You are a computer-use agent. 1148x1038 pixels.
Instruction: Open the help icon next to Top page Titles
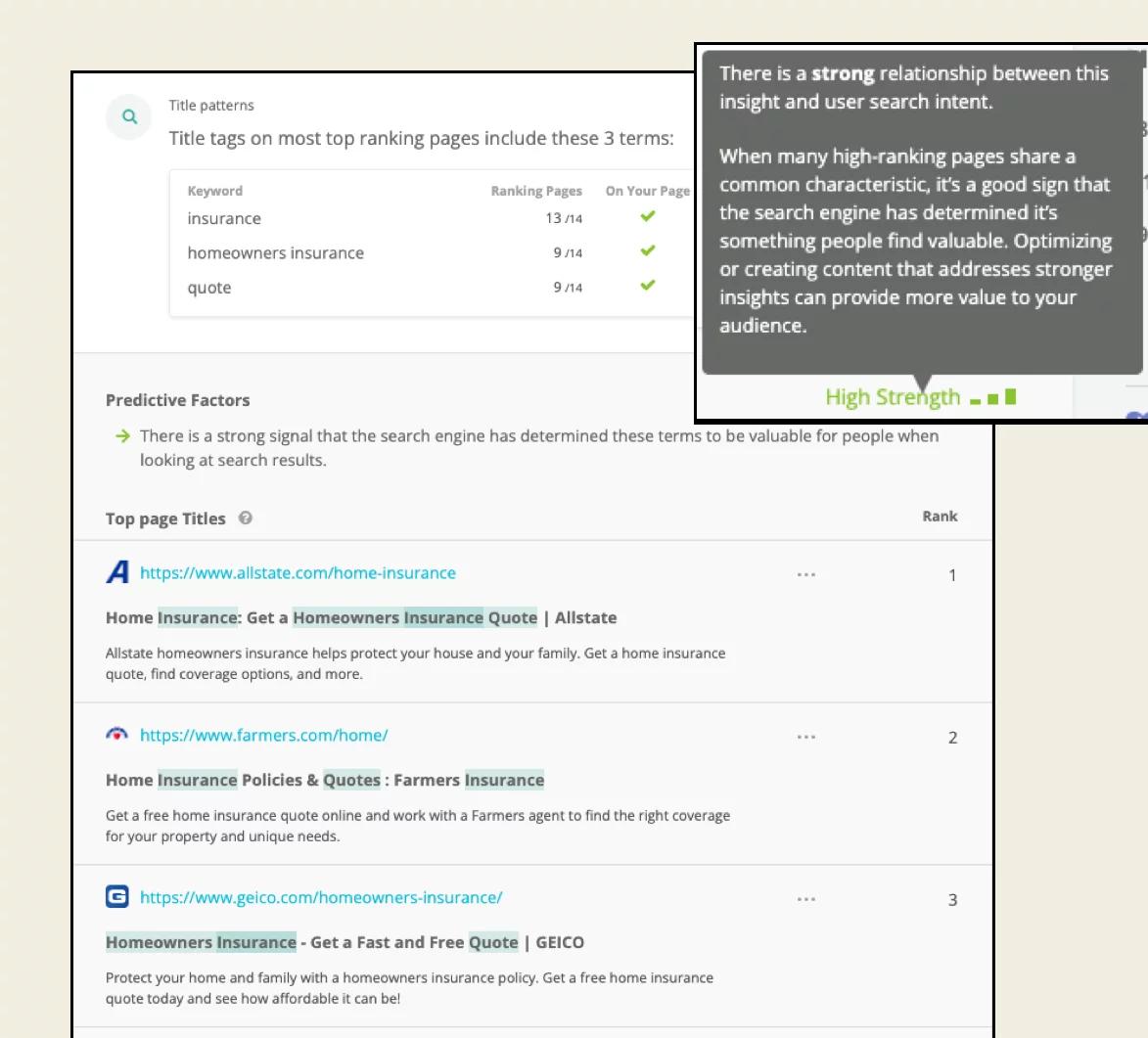tap(246, 519)
